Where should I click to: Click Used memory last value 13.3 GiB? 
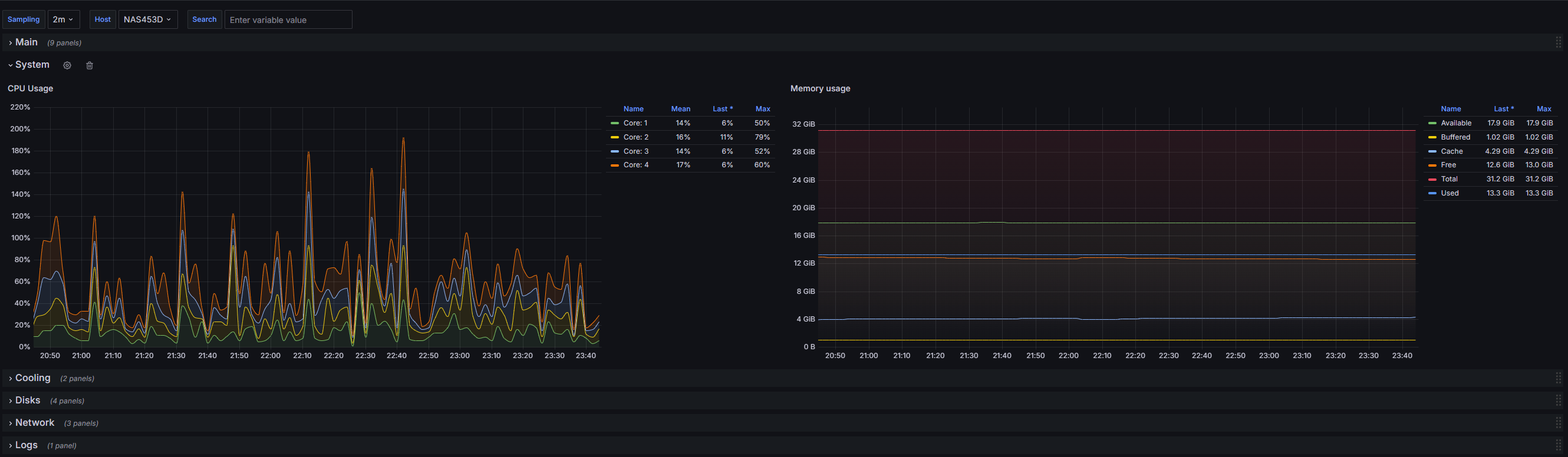click(x=1500, y=194)
